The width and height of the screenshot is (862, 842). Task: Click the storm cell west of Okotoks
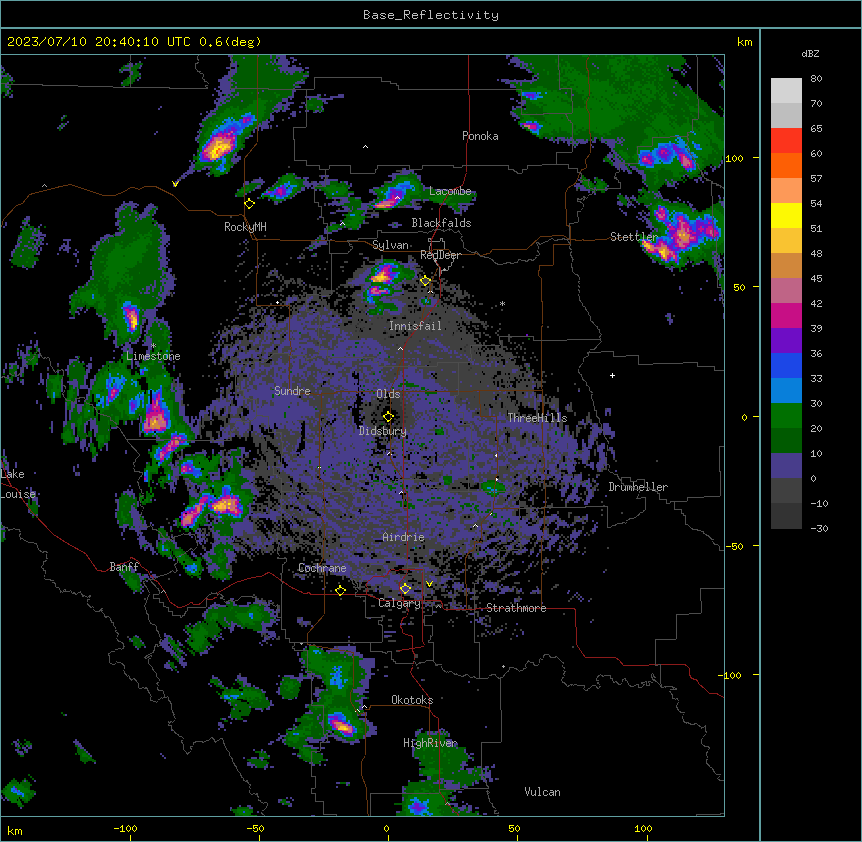point(342,725)
